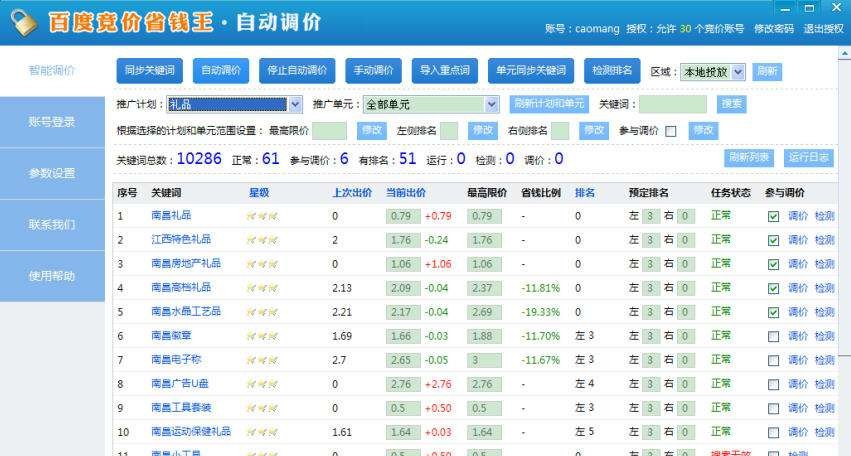Open 联系我们 sidebar tab
Viewport: 851px width, 456px height.
tap(52, 225)
